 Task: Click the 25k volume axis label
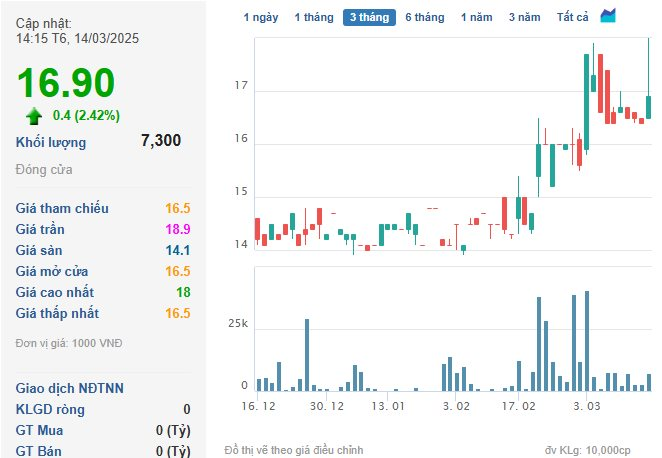click(238, 325)
